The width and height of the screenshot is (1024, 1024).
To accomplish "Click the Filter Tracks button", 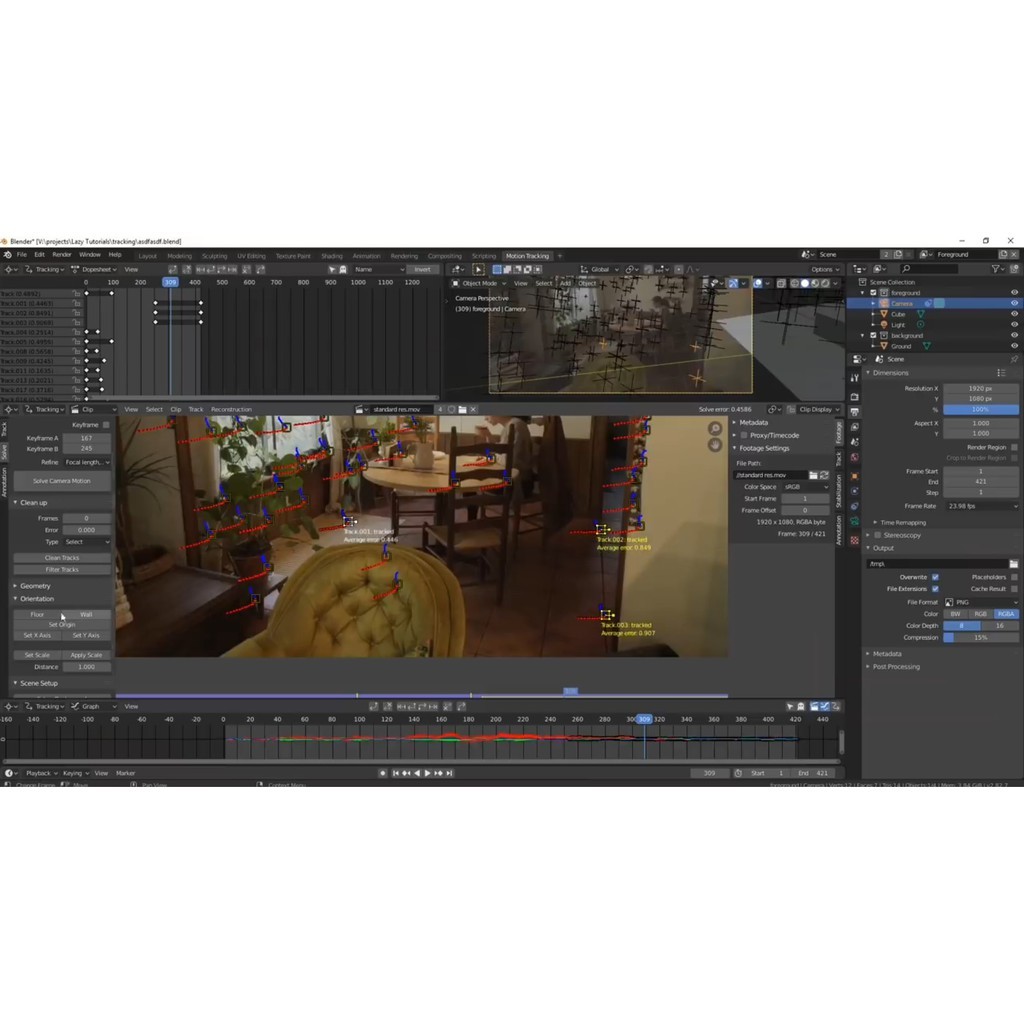I will point(62,569).
